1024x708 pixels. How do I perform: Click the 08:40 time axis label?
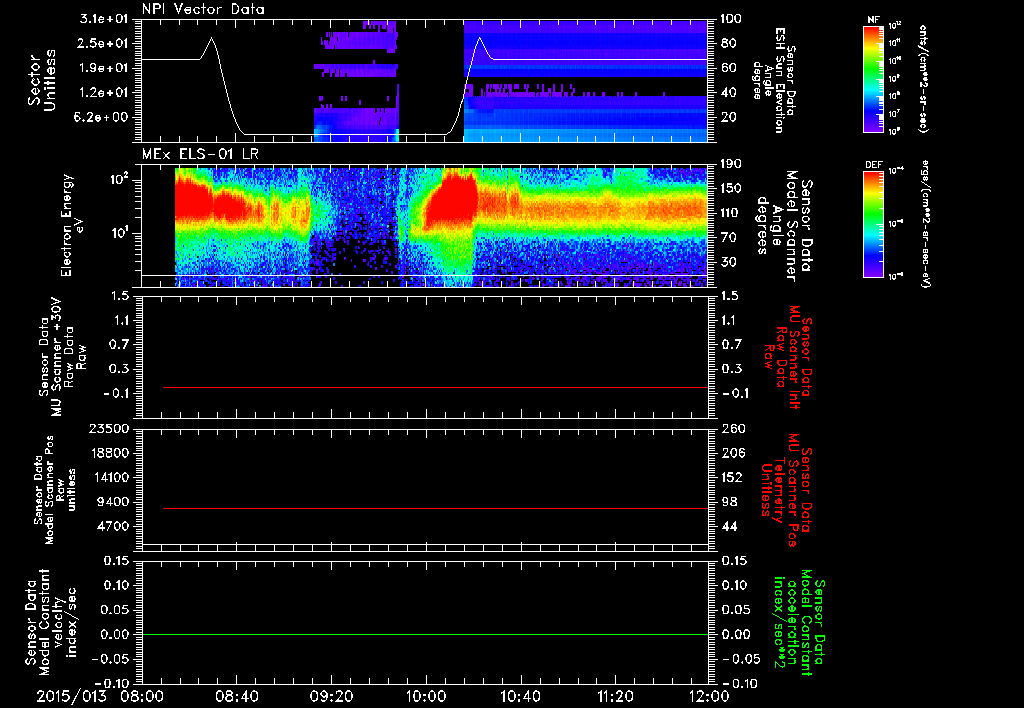point(236,696)
